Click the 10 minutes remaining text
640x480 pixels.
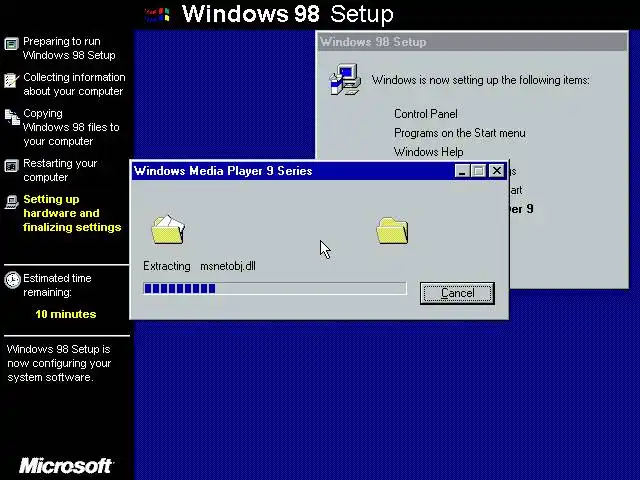click(66, 314)
